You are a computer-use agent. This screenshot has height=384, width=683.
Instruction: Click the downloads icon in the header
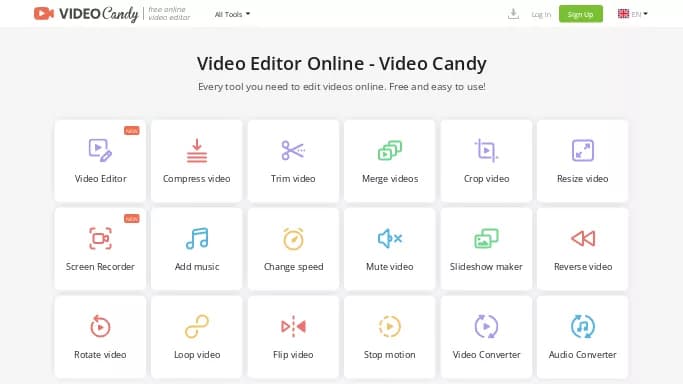513,14
